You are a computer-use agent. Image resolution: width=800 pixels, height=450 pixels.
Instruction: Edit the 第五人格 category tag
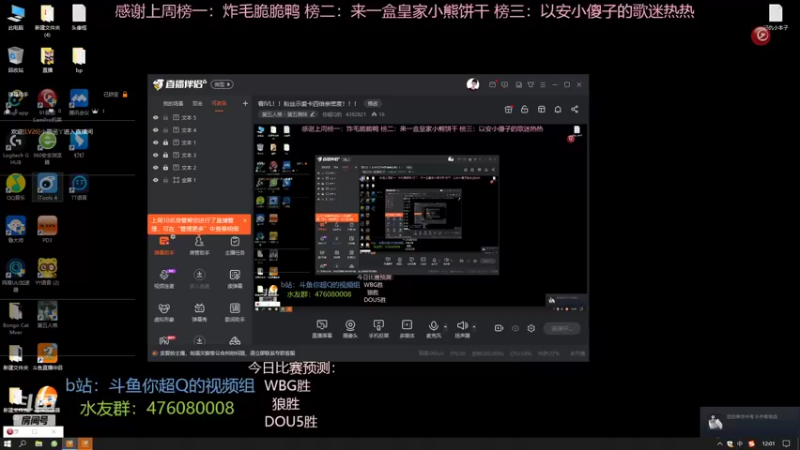[x=288, y=114]
